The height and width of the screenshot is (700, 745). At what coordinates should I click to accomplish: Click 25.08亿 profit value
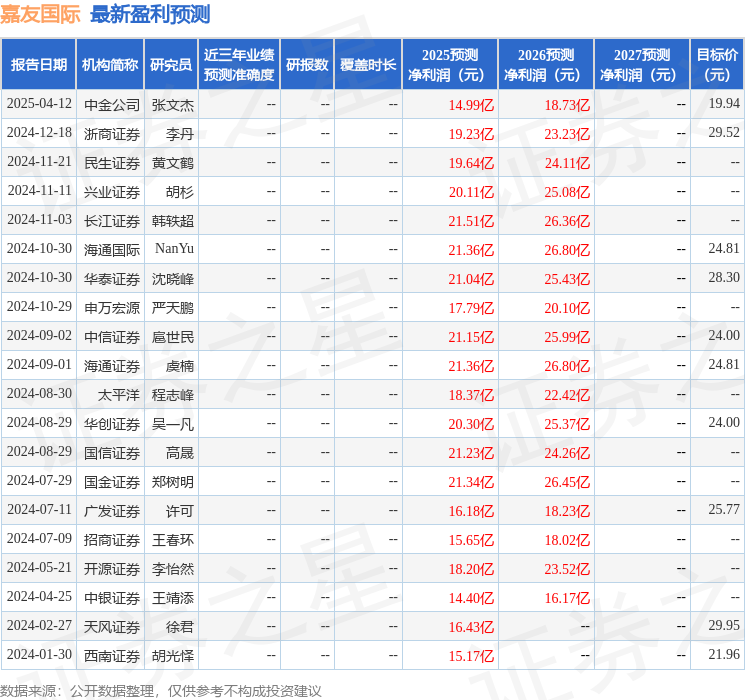567,192
